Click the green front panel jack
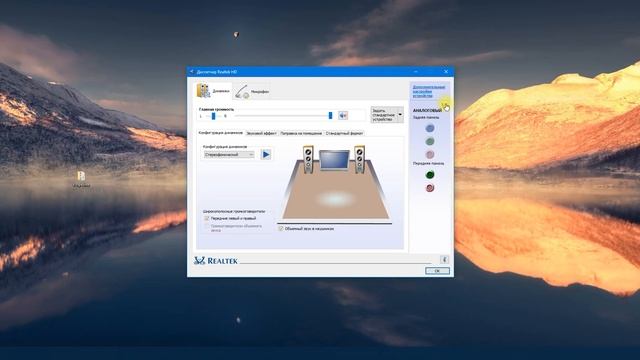This screenshot has height=360, width=640. pyautogui.click(x=430, y=175)
